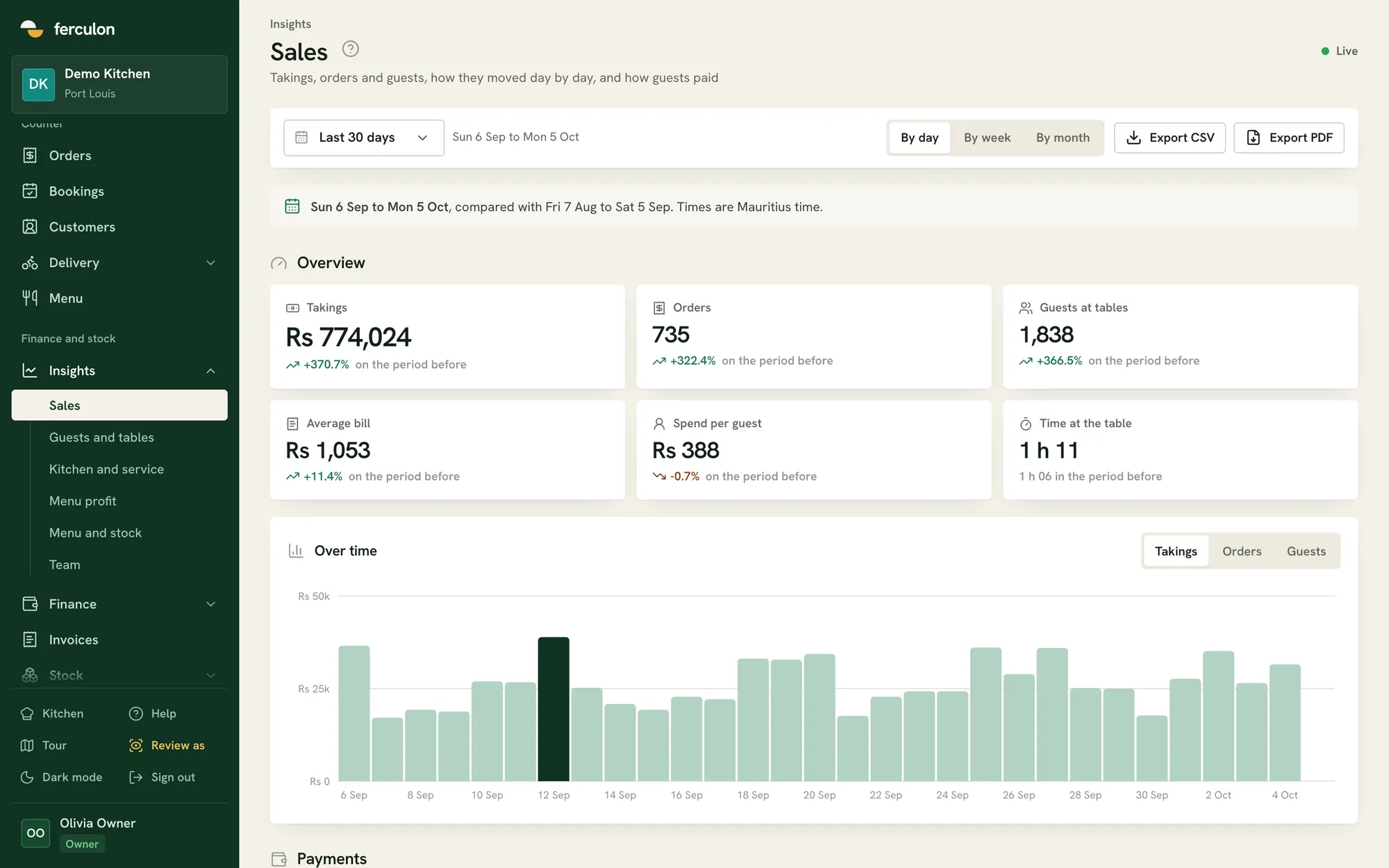Click the Help link
Image resolution: width=1389 pixels, height=868 pixels.
153,713
